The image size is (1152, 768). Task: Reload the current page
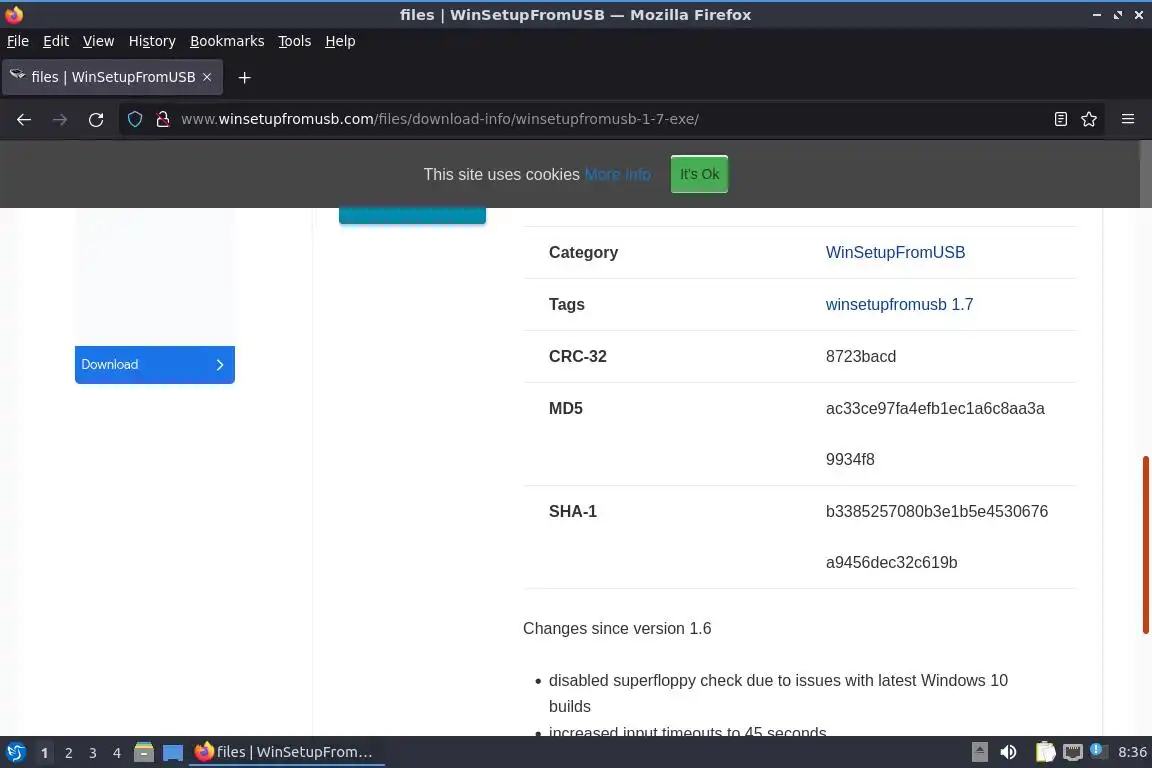coord(96,119)
